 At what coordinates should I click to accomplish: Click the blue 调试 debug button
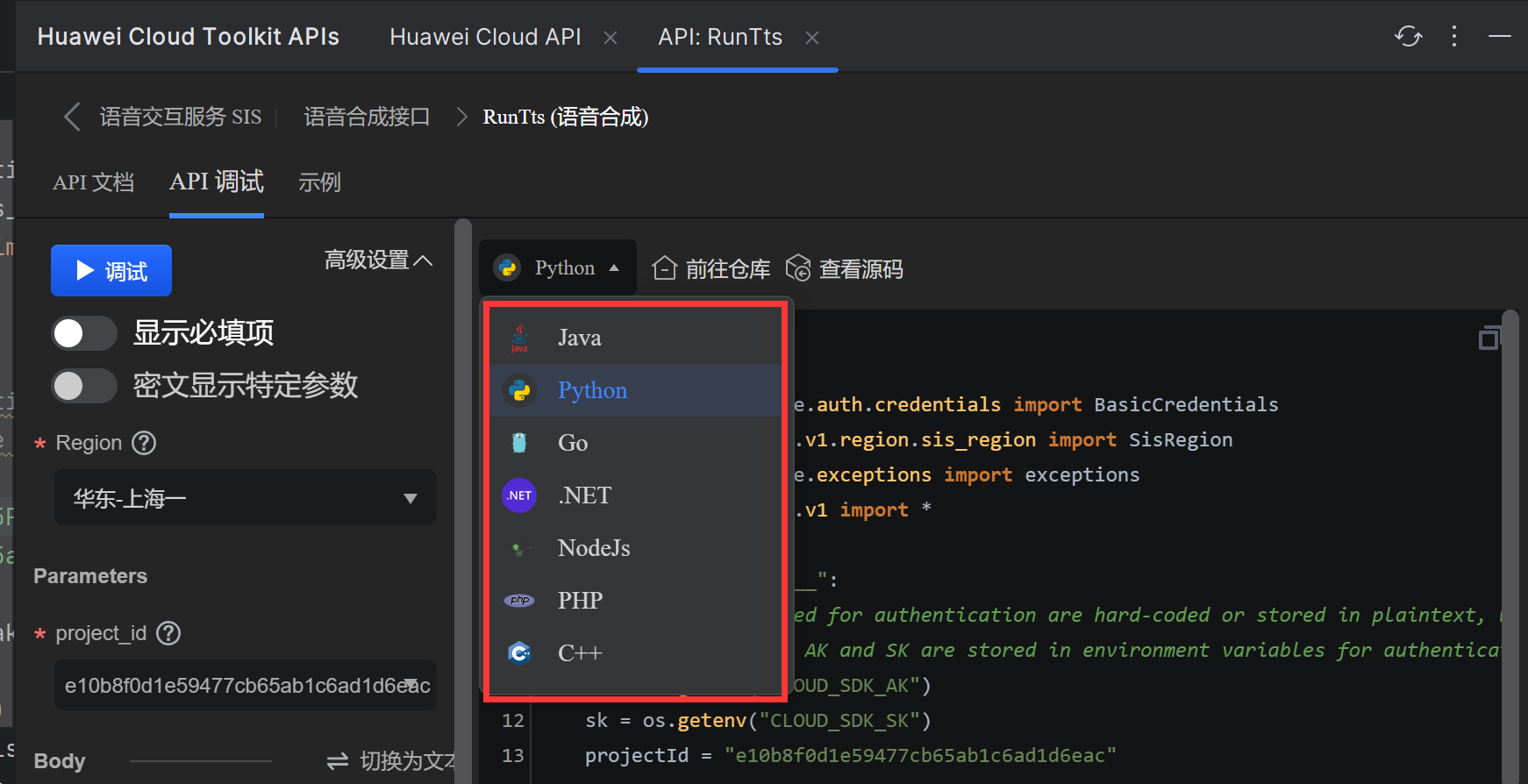point(111,271)
